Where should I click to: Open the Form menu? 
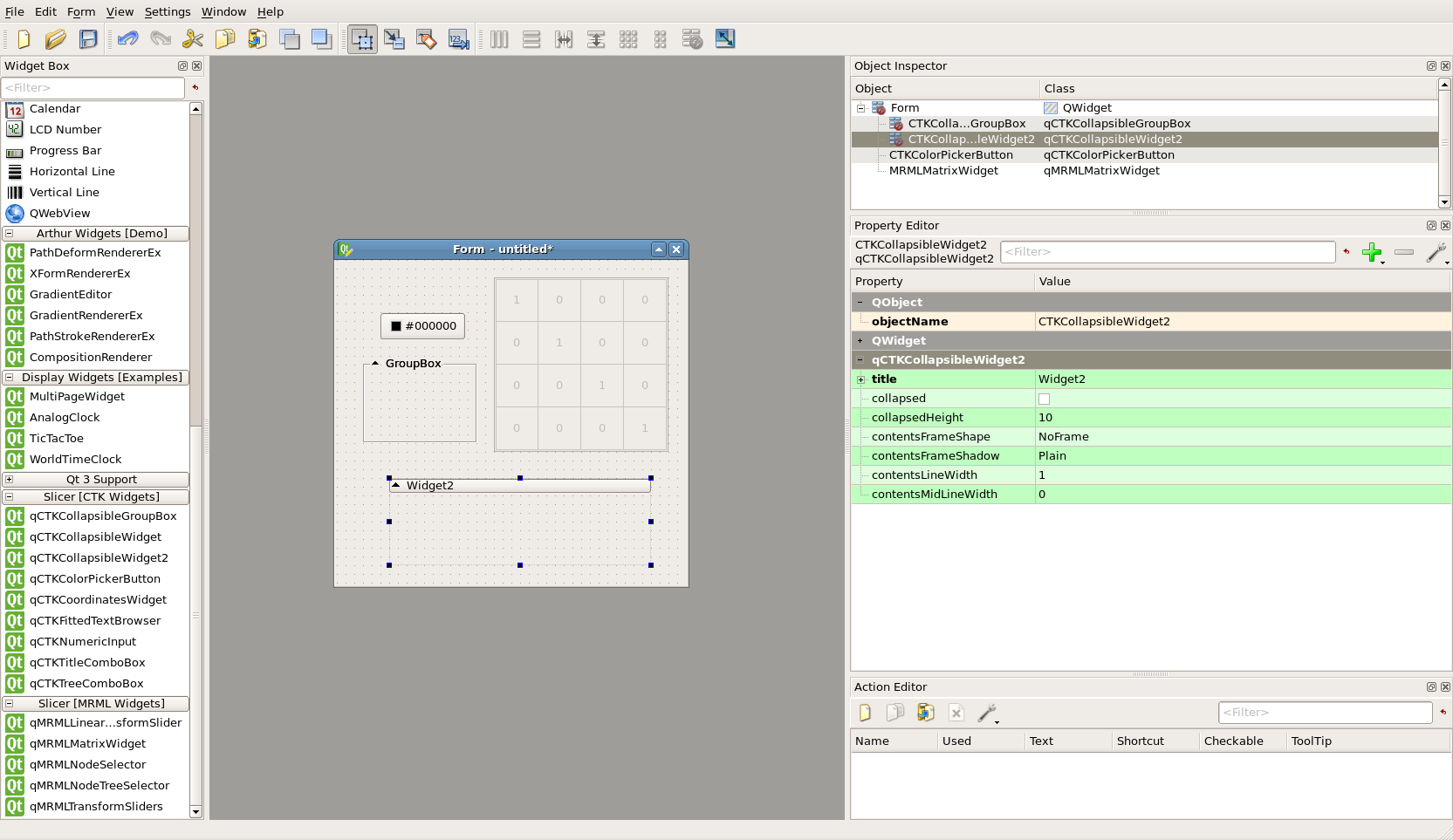81,11
